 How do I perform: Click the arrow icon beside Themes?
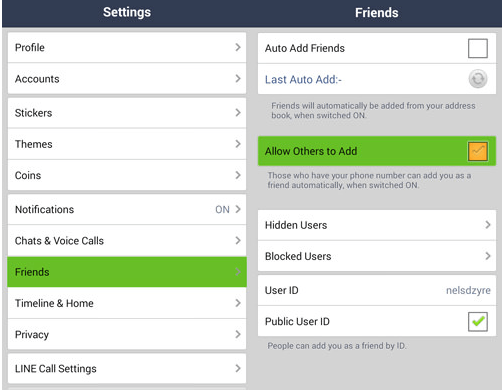238,144
